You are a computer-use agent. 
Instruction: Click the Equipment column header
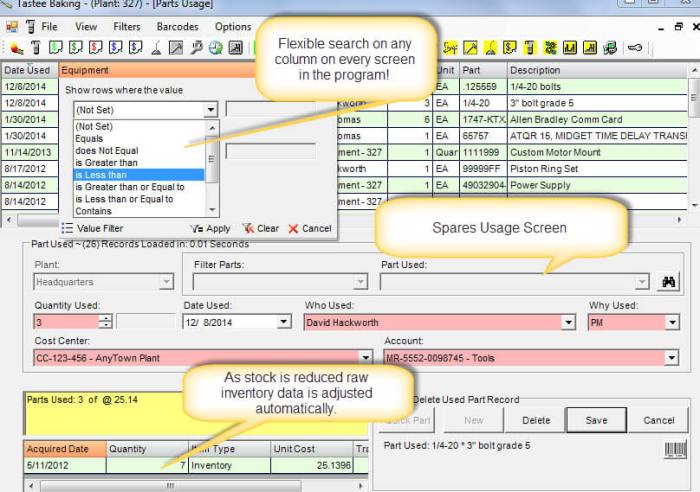click(x=158, y=70)
